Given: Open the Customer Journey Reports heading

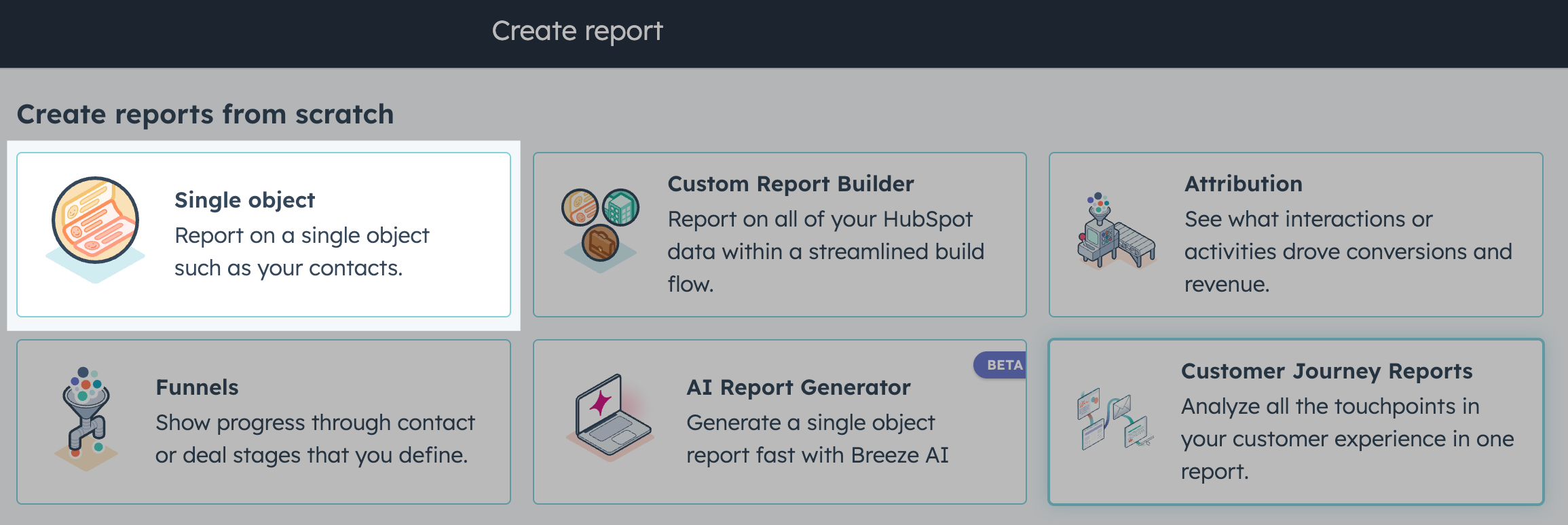Looking at the screenshot, I should pos(1326,371).
